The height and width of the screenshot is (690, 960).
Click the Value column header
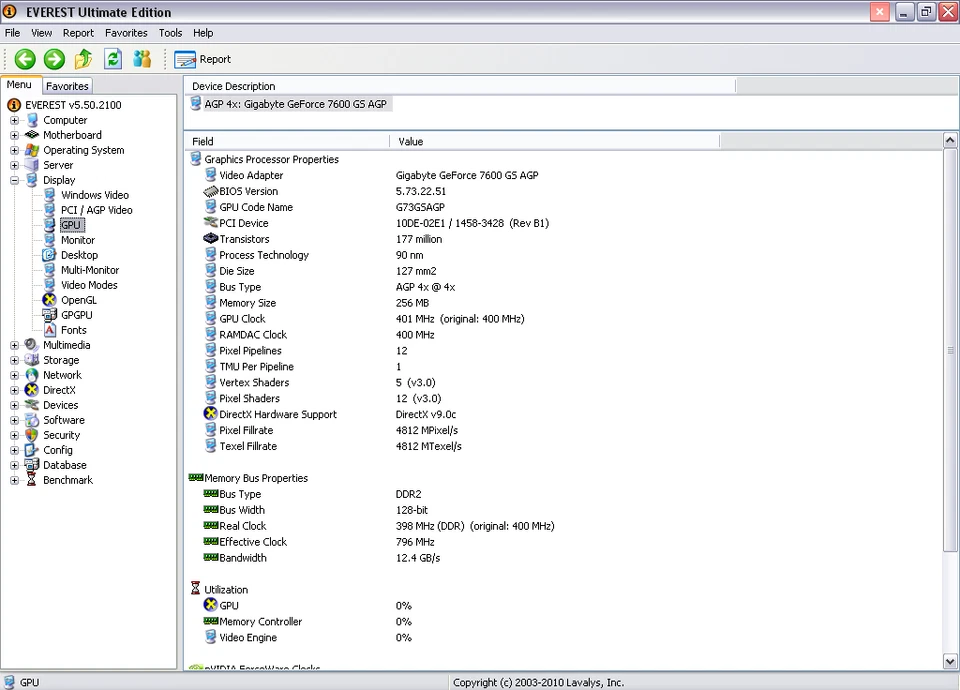[x=411, y=141]
